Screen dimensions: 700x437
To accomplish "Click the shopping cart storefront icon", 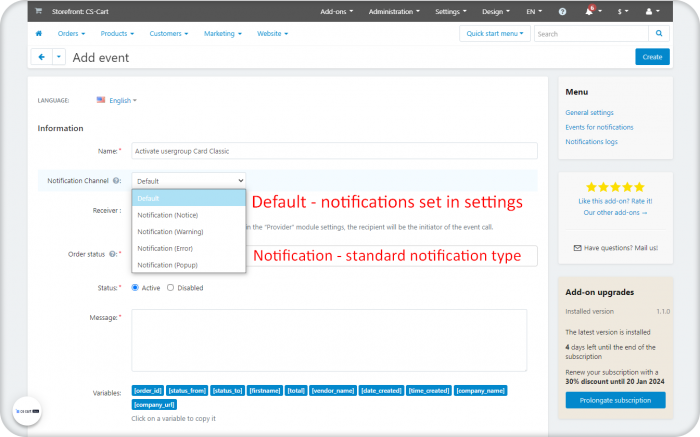I will click(39, 11).
